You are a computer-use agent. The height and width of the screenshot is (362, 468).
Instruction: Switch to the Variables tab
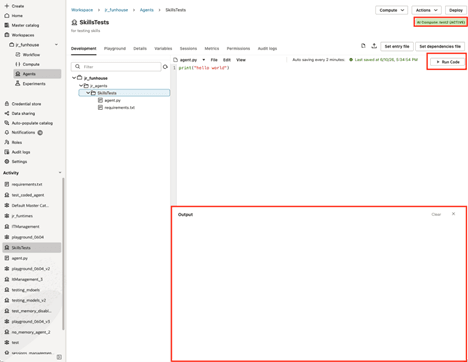pos(163,49)
